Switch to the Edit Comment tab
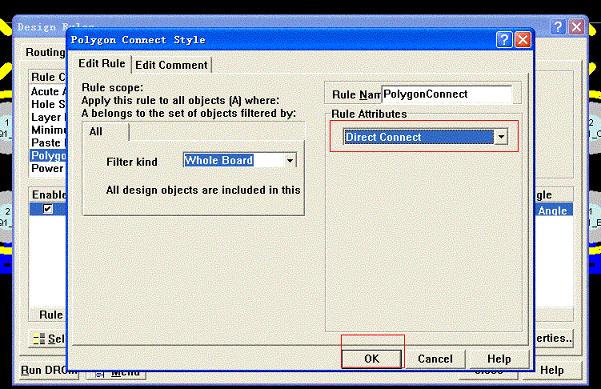The image size is (601, 389). point(171,65)
